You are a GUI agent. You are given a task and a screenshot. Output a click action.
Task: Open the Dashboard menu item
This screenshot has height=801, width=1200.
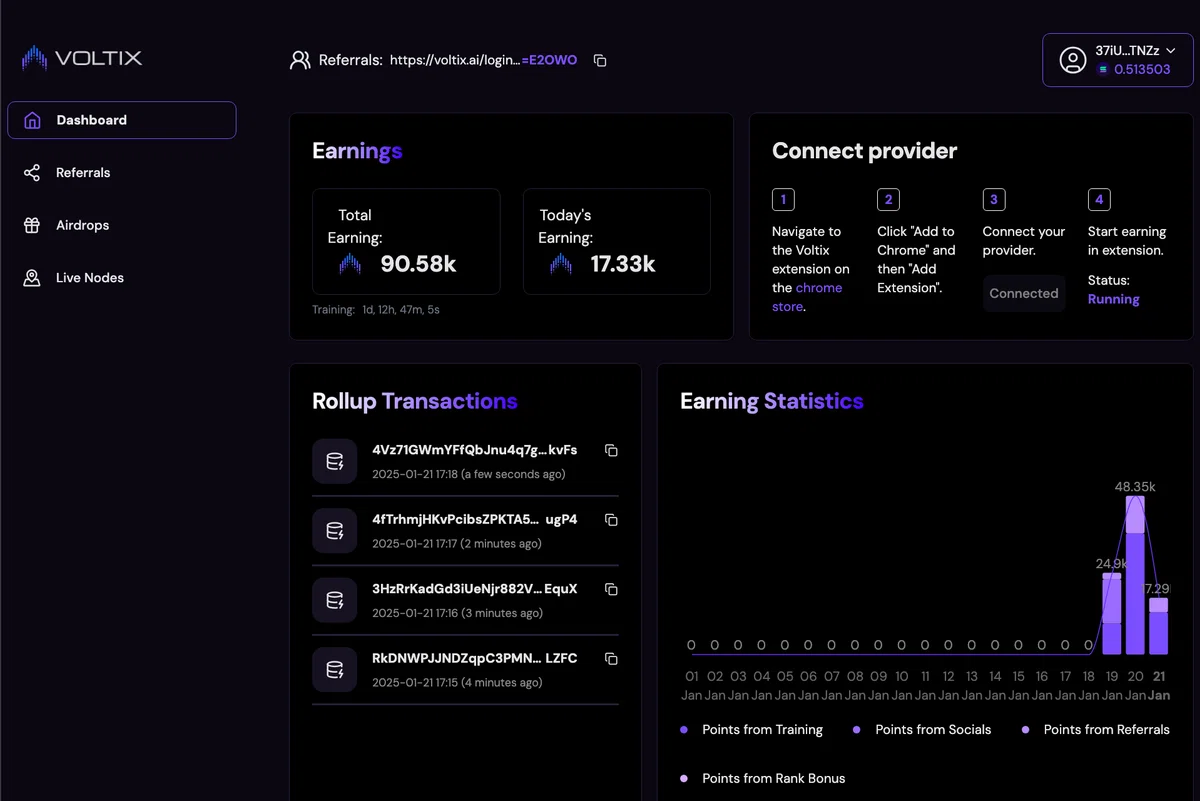[x=122, y=120]
